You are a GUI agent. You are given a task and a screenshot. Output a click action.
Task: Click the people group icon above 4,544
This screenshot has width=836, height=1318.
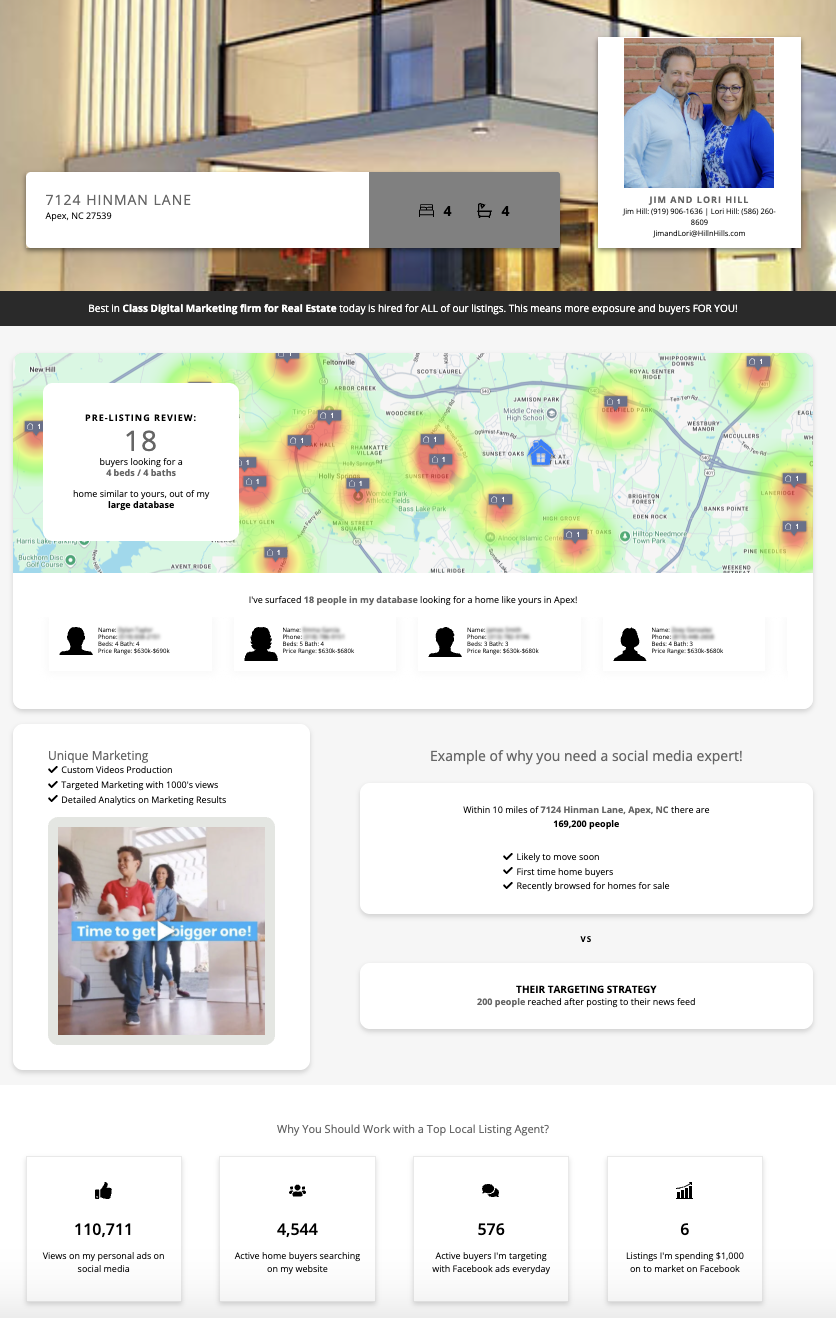tap(297, 1190)
